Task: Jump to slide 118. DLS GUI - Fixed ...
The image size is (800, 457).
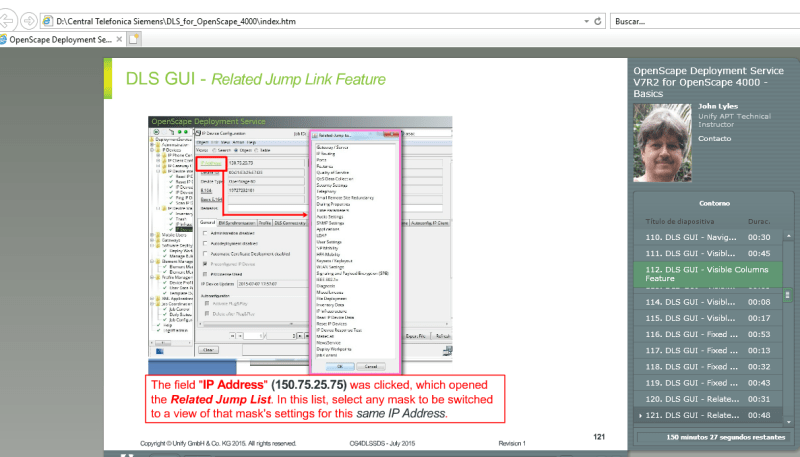Action: (x=708, y=367)
